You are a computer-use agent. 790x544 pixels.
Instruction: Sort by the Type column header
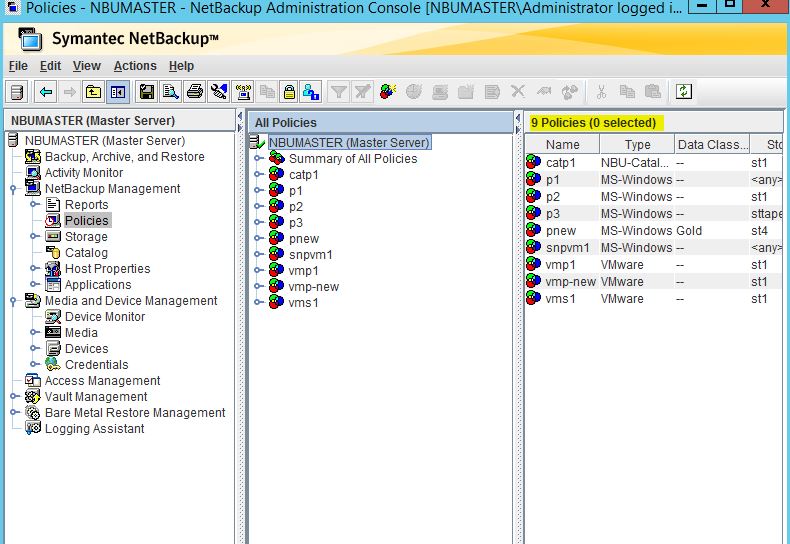[637, 145]
